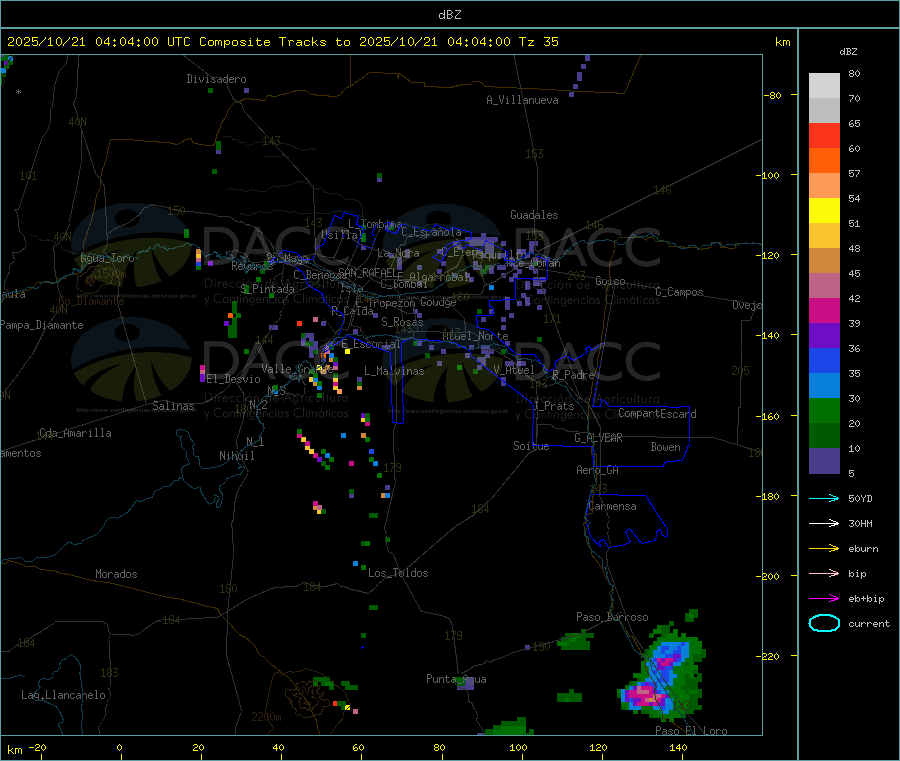Click the El_Desvio map label
900x761 pixels.
click(233, 379)
